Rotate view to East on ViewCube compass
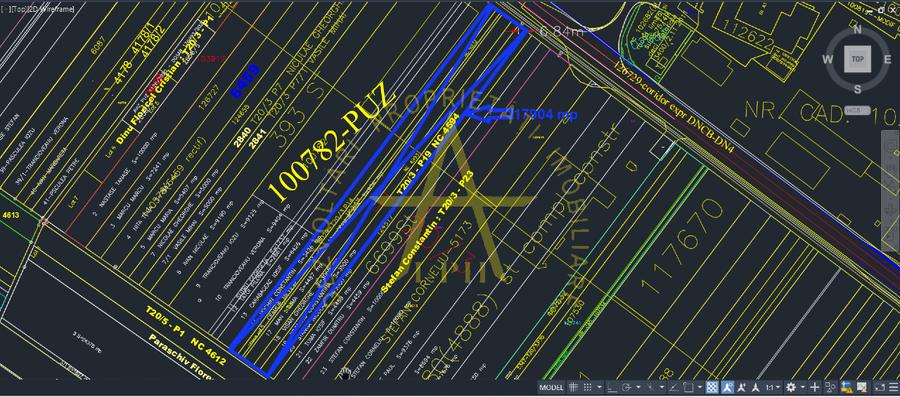 tap(887, 59)
